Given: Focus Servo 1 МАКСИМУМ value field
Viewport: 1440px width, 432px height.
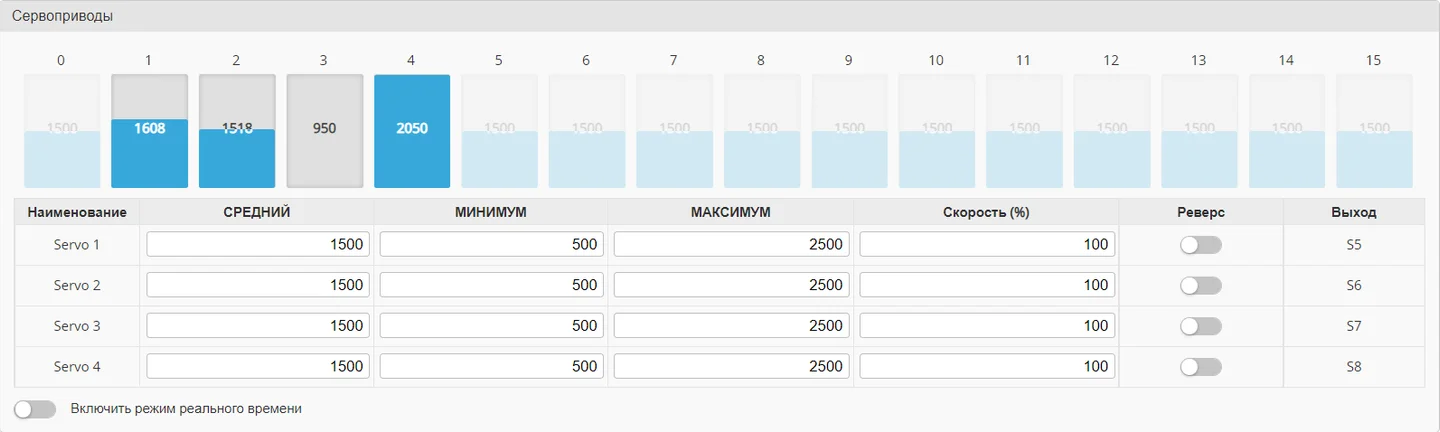Looking at the screenshot, I should click(732, 245).
